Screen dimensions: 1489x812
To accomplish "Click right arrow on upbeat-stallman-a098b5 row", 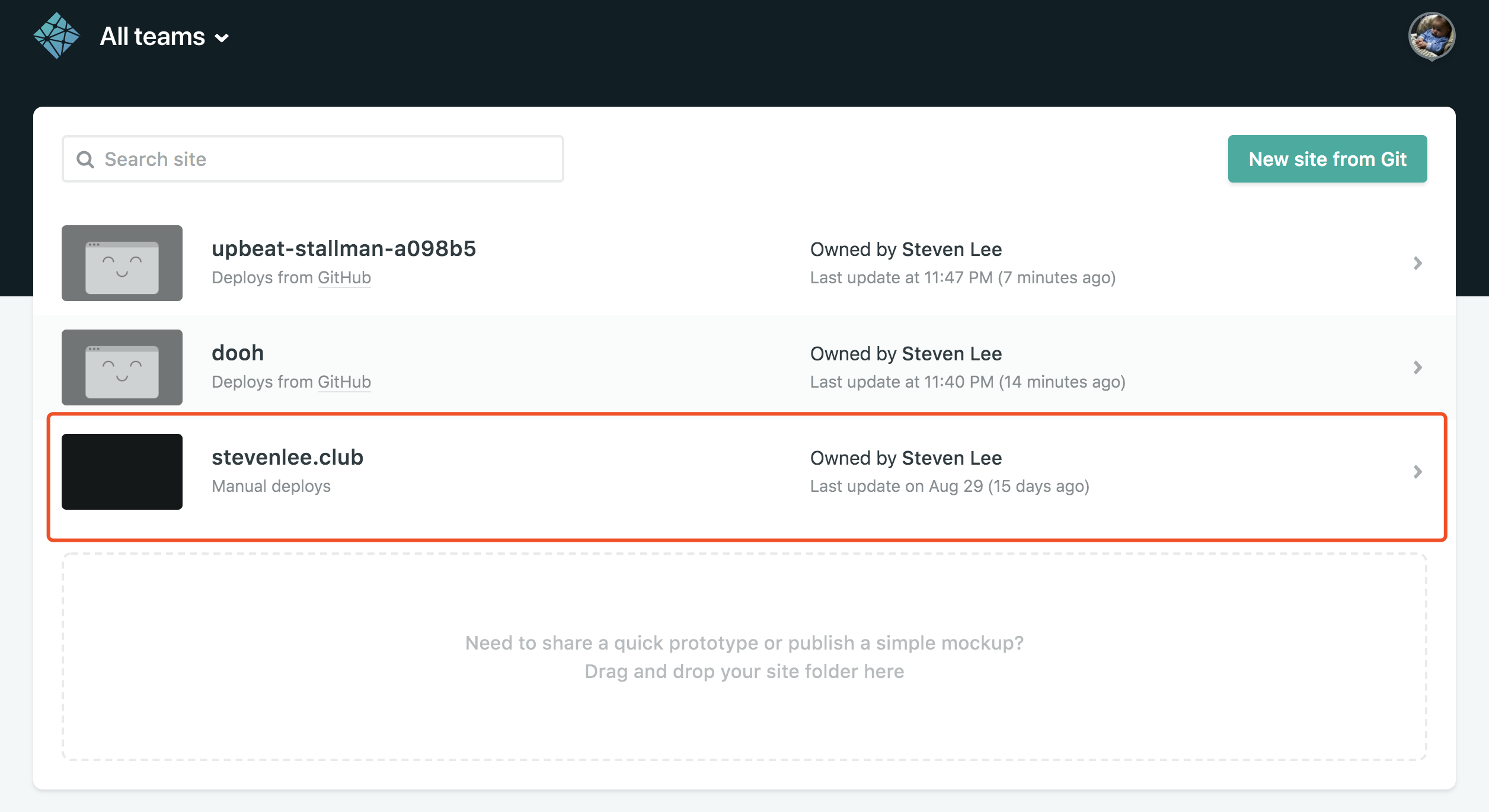I will click(1417, 263).
